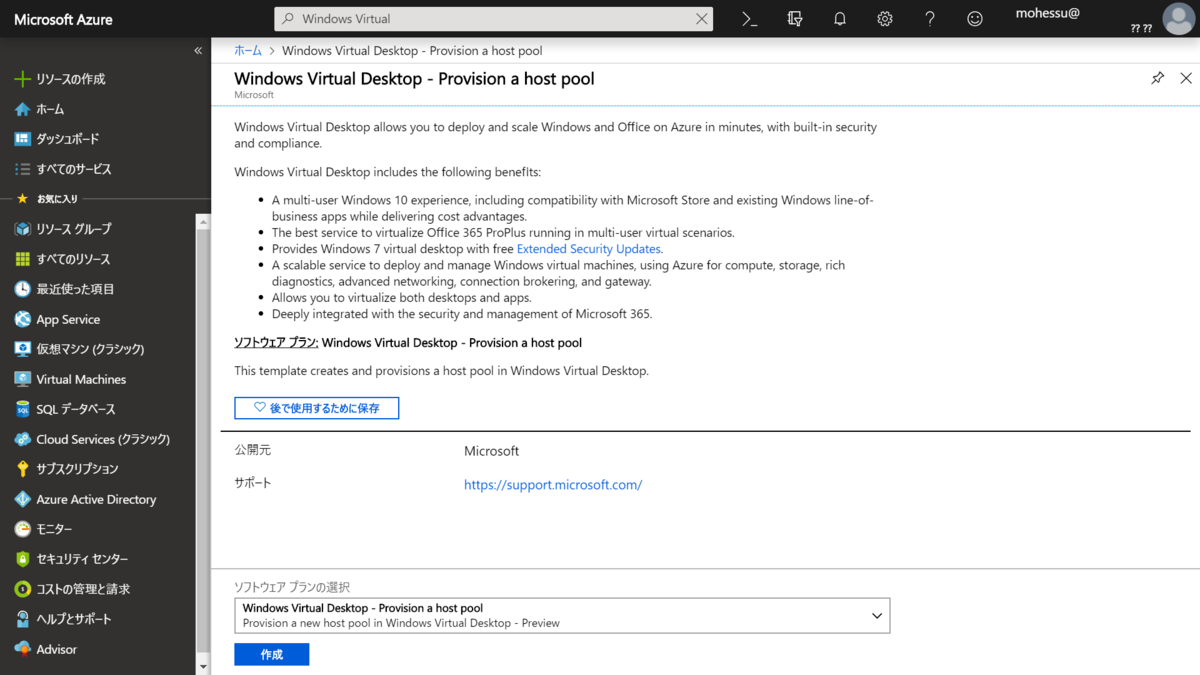The image size is (1200, 675).
Task: Click the sidebar scrollbar up arrow
Action: (203, 222)
